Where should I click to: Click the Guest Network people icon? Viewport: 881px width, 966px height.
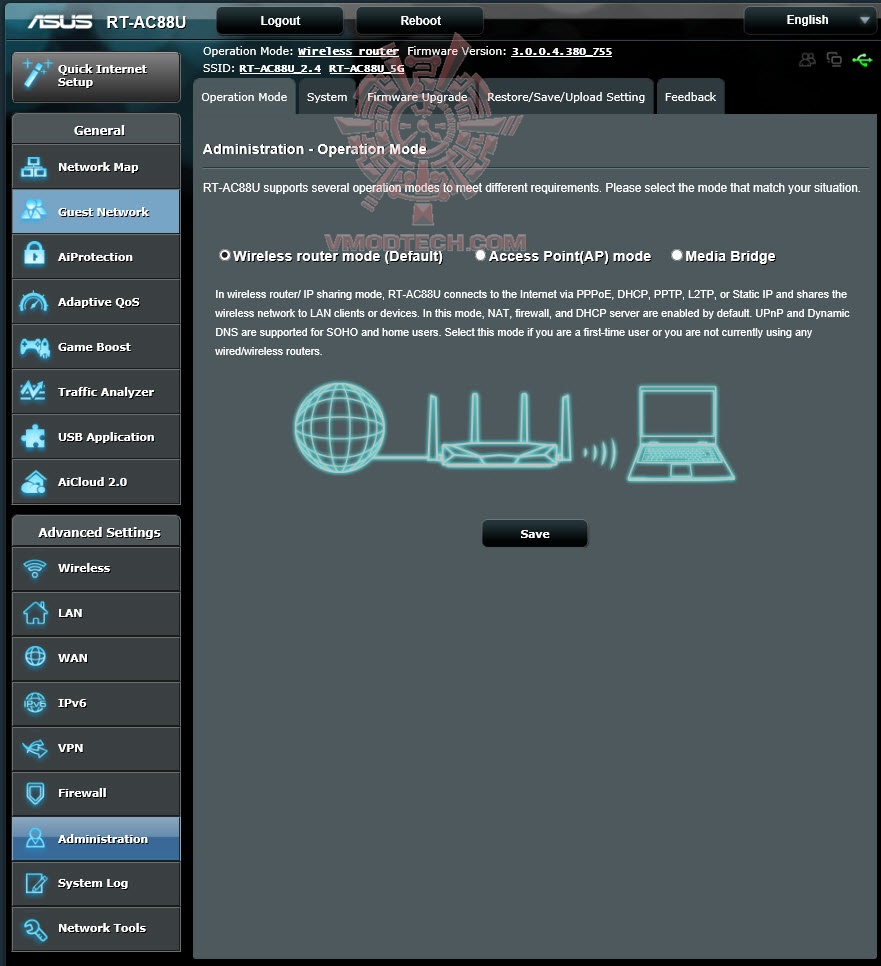pos(33,210)
